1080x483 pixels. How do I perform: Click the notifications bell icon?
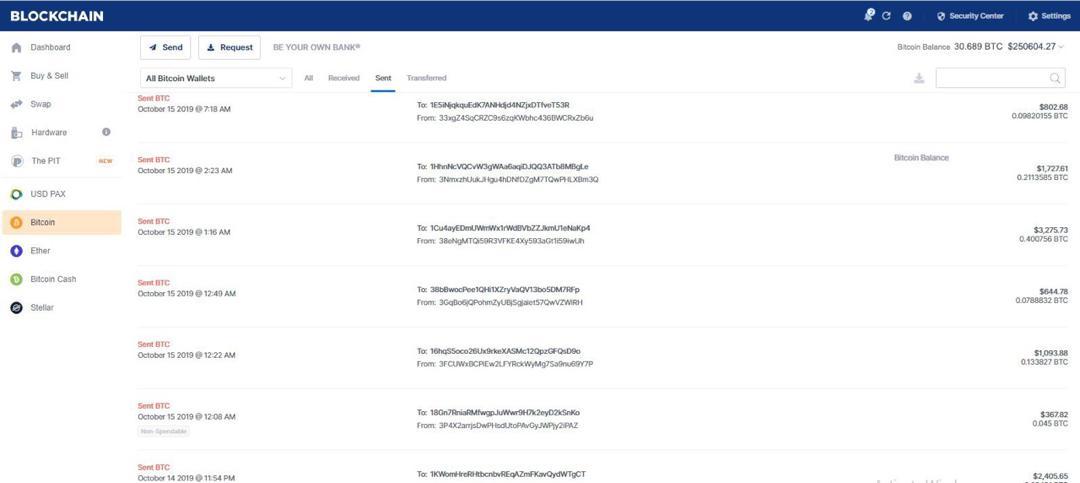[869, 15]
